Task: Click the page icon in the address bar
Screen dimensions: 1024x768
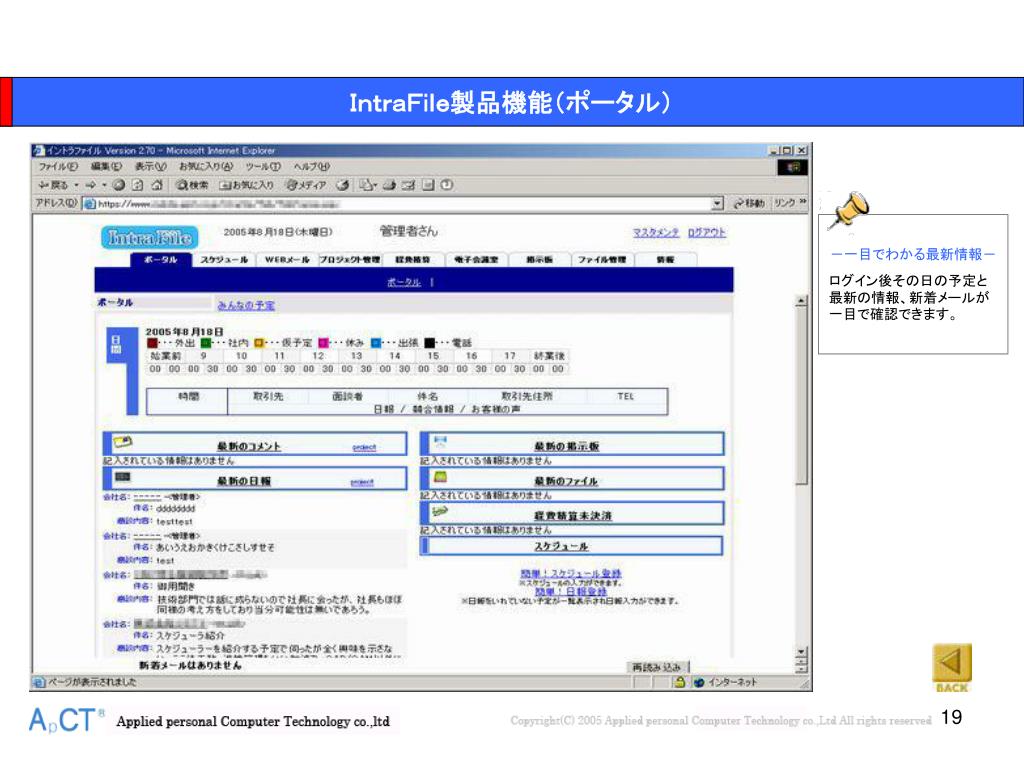Action: pos(90,204)
